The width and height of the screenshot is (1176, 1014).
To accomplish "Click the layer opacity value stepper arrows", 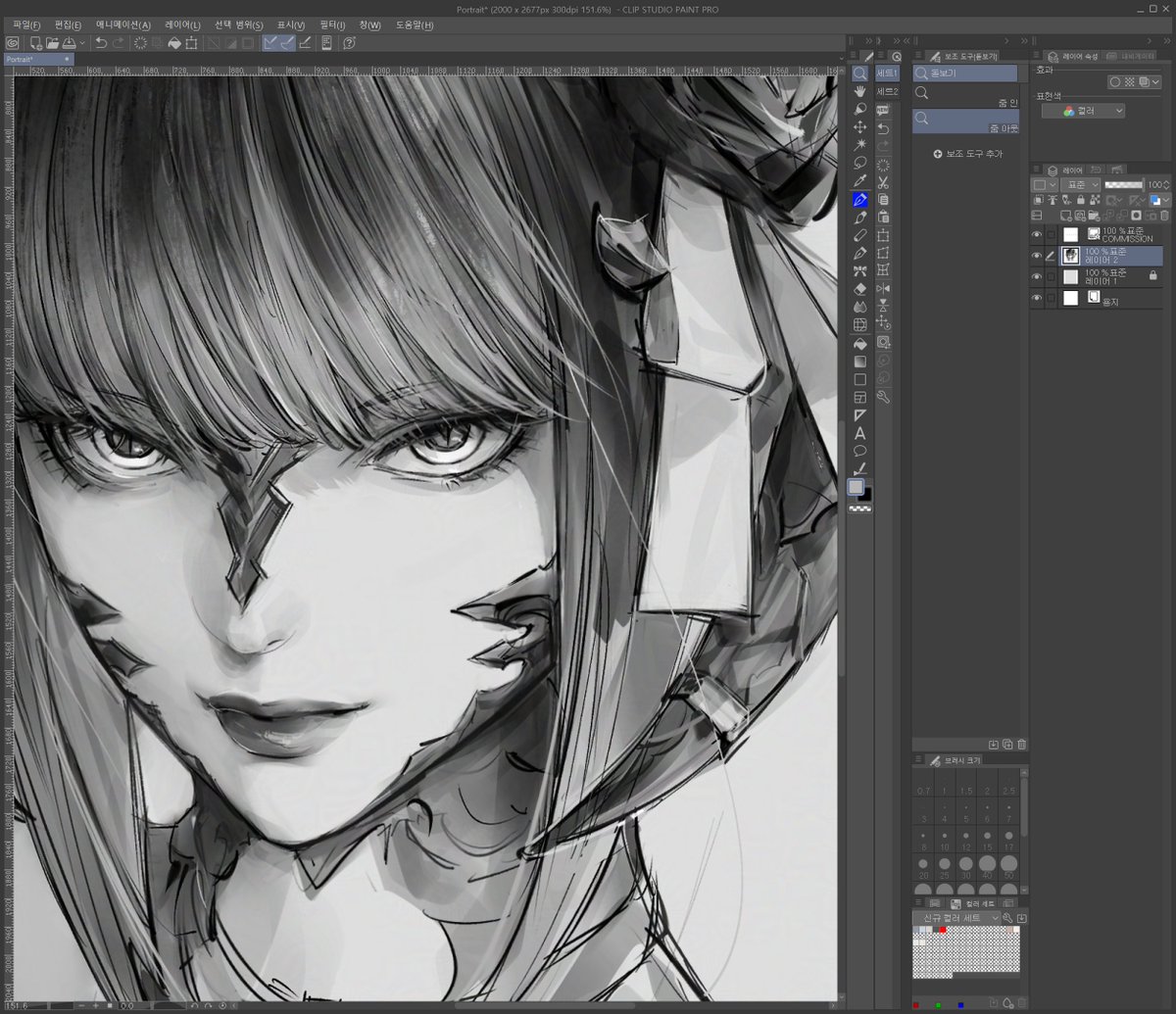I will click(1167, 184).
